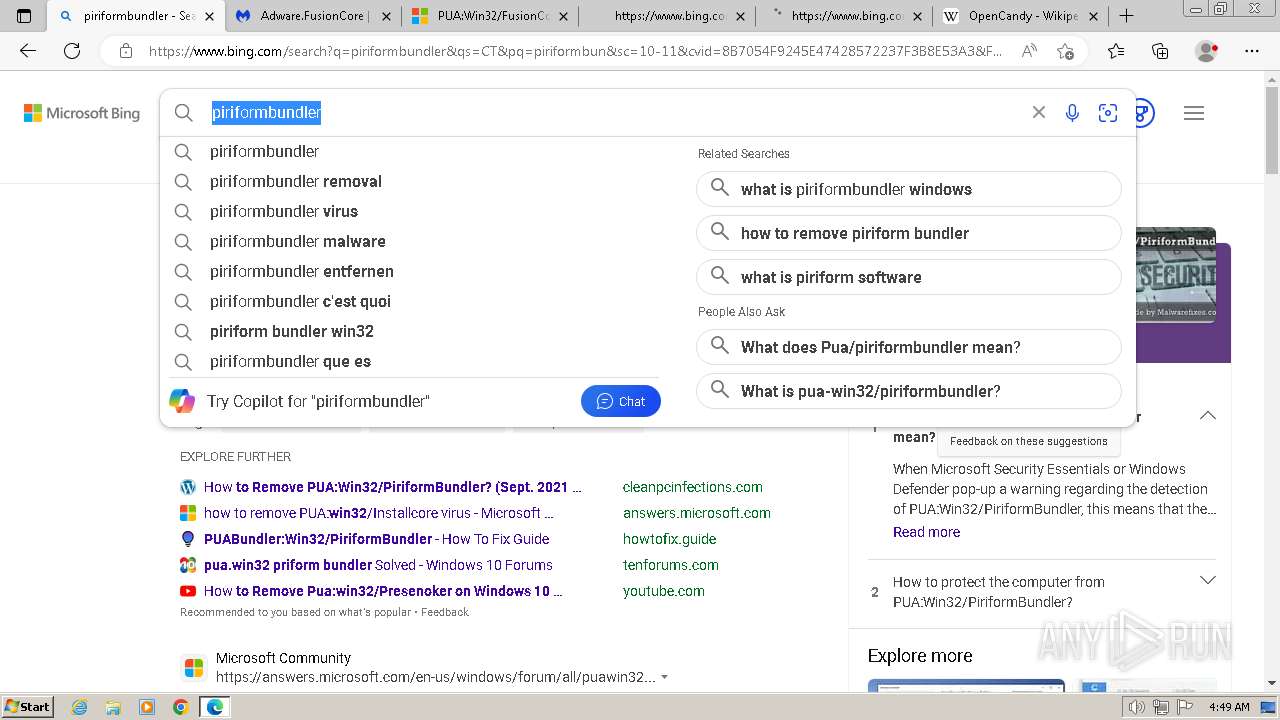Image resolution: width=1280 pixels, height=720 pixels.
Task: Click the search magnifier in Bing box
Action: [x=184, y=113]
